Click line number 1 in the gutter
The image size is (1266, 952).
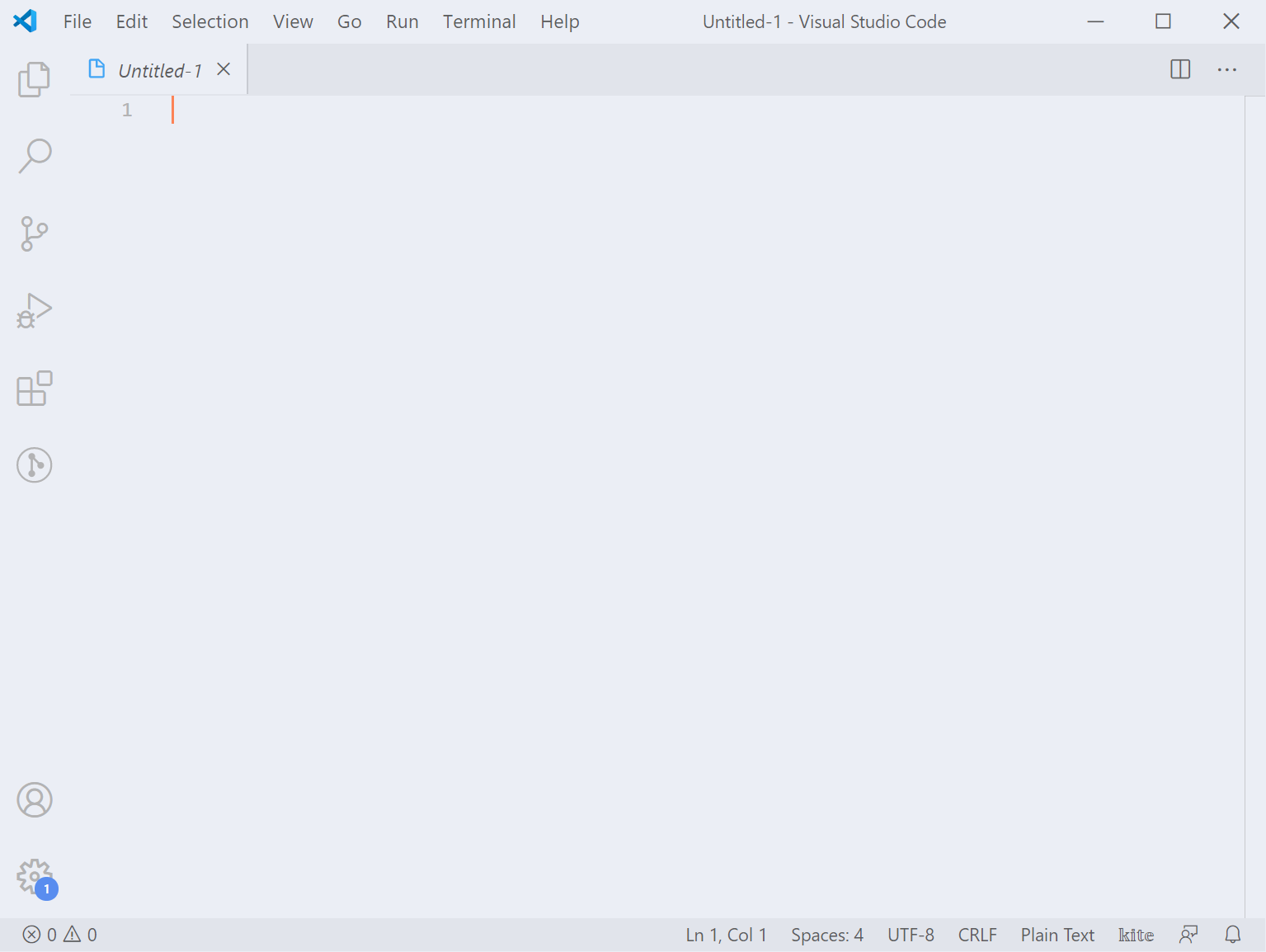click(127, 110)
